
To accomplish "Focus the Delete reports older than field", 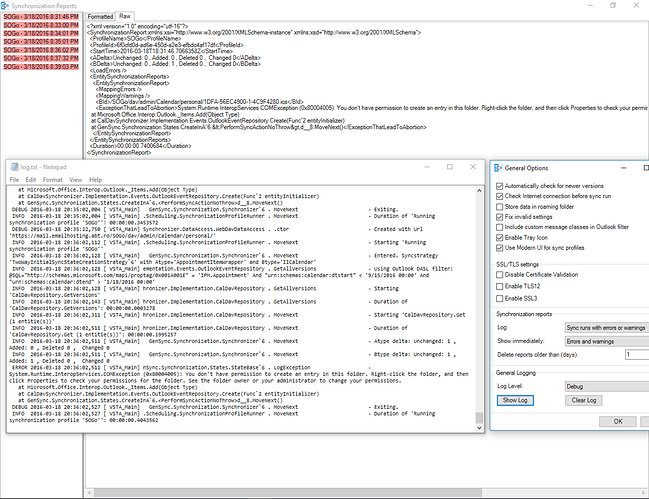I will (637, 355).
